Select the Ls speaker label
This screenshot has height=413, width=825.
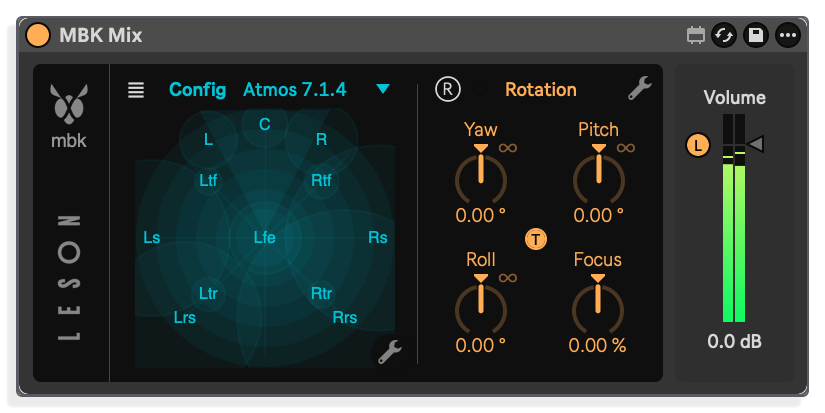pos(152,237)
